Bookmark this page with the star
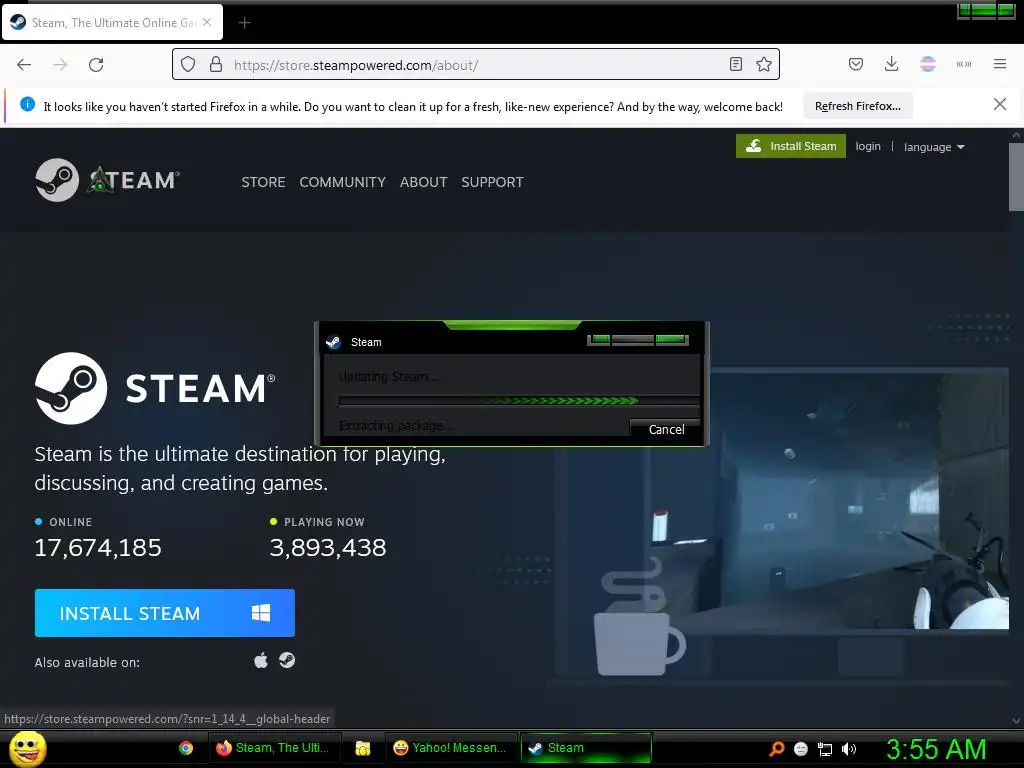 tap(763, 64)
